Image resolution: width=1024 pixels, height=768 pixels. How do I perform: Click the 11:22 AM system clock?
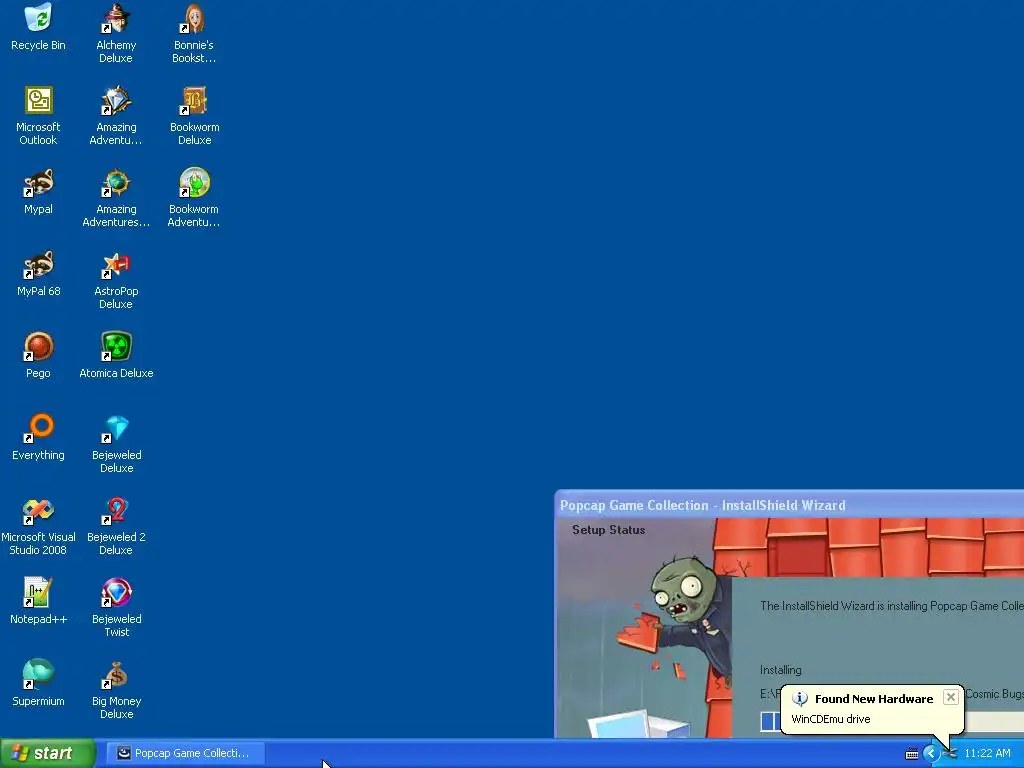click(x=987, y=753)
